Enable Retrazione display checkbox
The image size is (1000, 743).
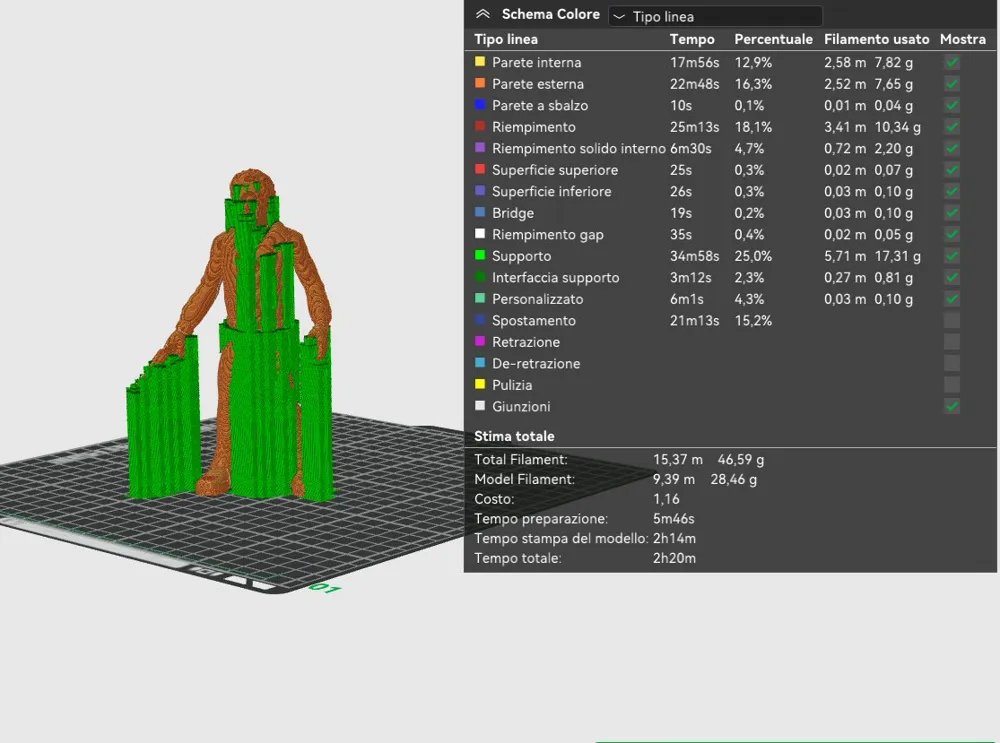[x=952, y=342]
